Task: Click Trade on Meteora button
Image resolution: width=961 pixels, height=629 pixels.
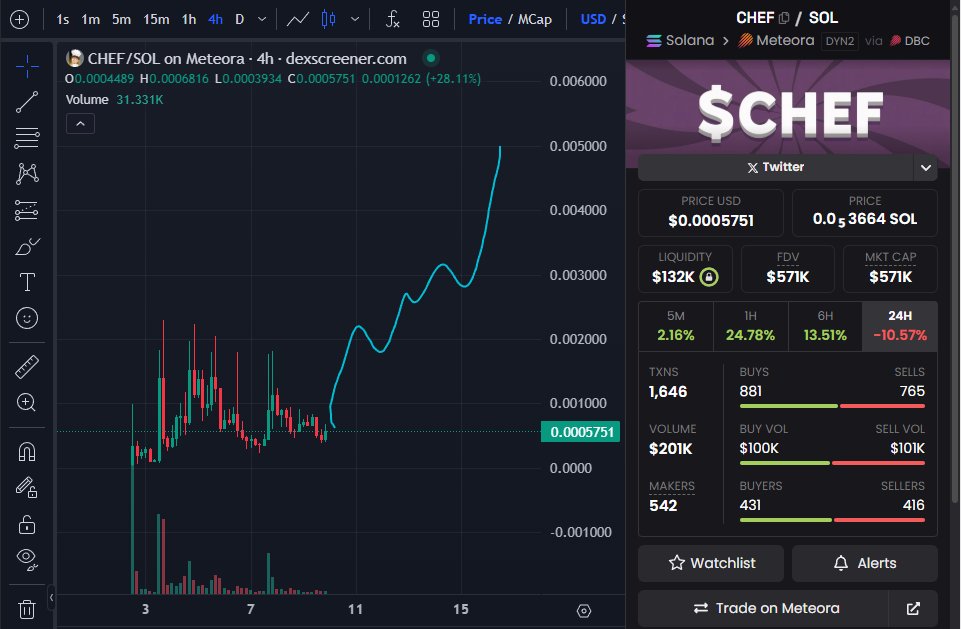Action: [763, 608]
